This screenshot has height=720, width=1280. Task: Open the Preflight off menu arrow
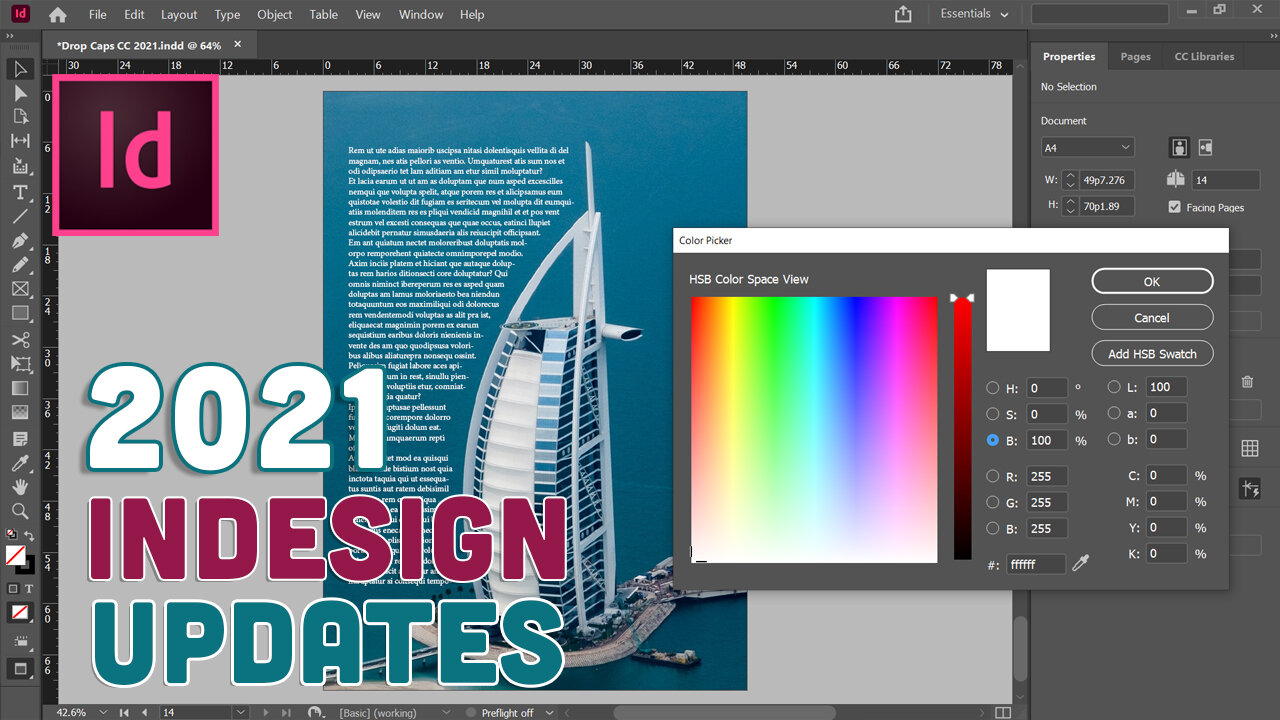tap(547, 713)
